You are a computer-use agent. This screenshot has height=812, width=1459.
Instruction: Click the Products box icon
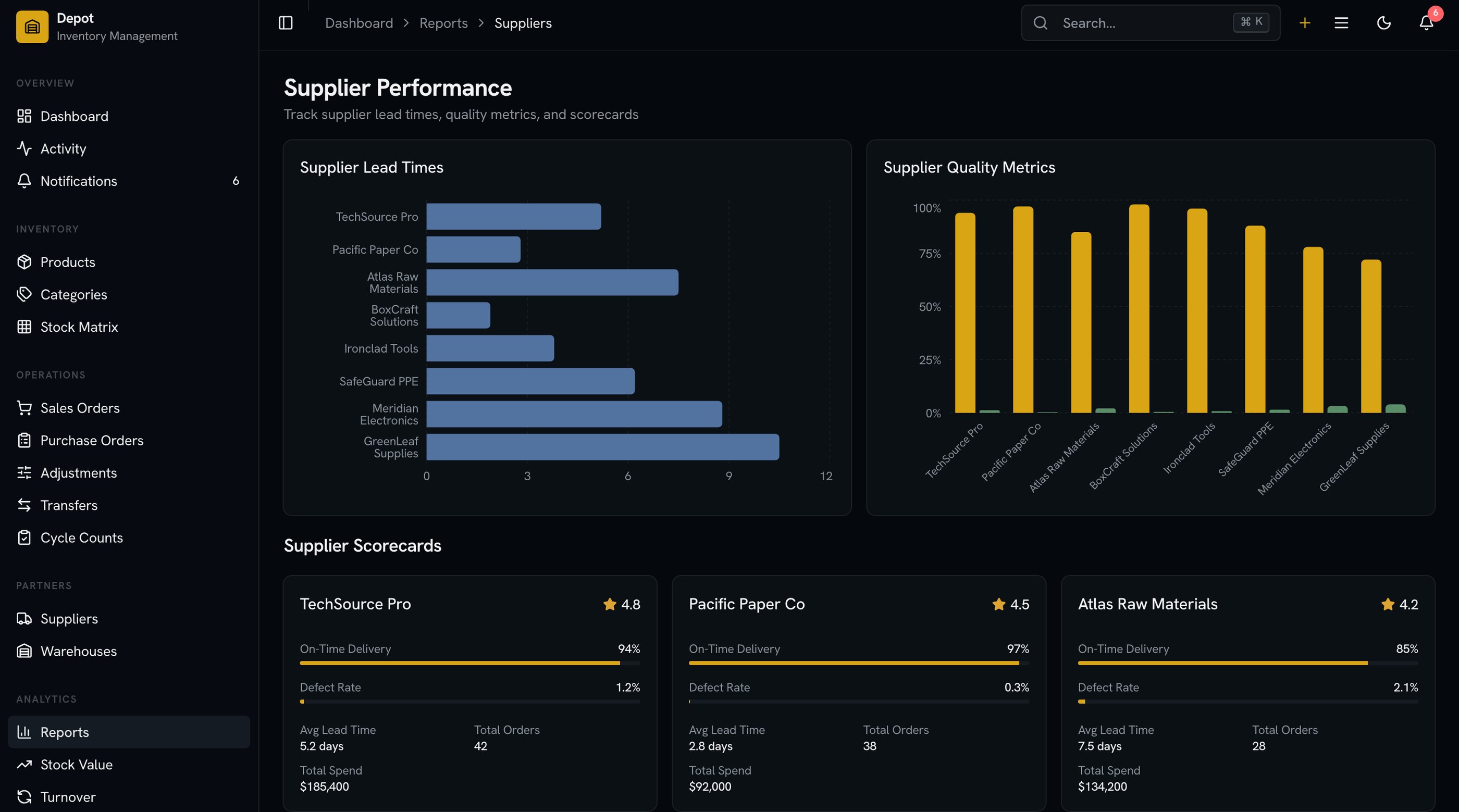(x=24, y=261)
